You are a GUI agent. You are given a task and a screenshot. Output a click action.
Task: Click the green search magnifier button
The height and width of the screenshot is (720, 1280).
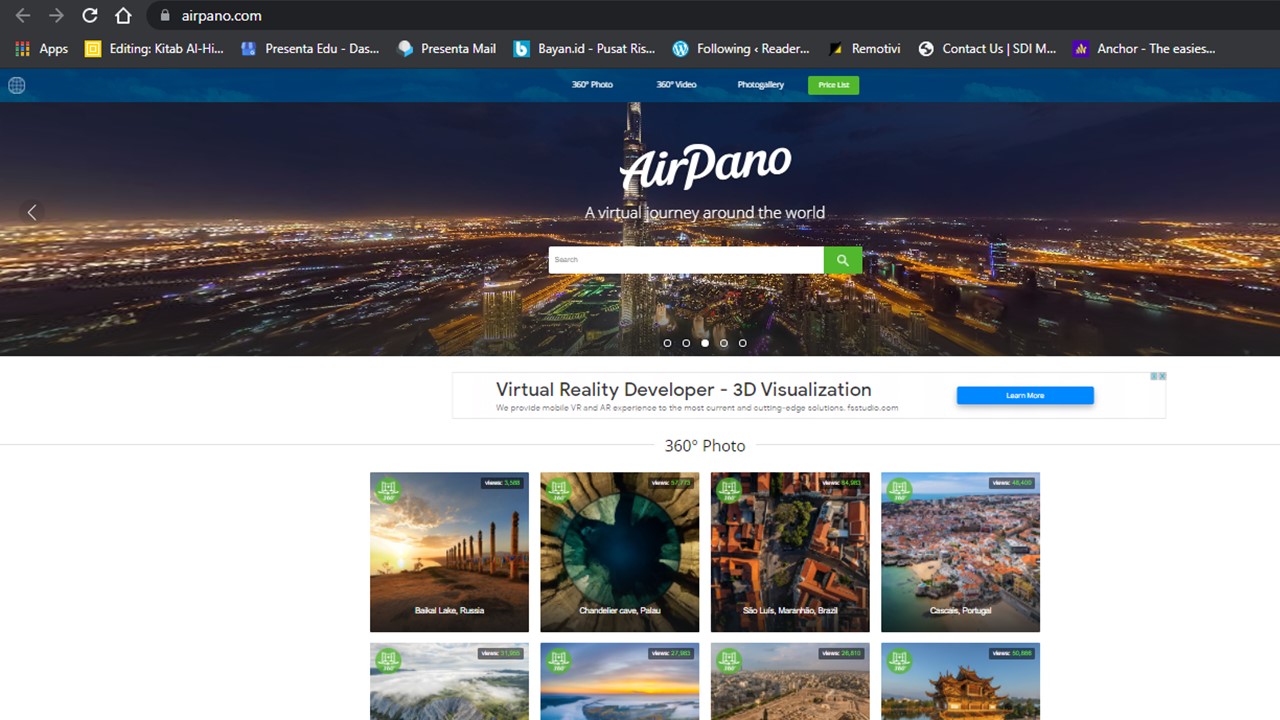pos(842,260)
